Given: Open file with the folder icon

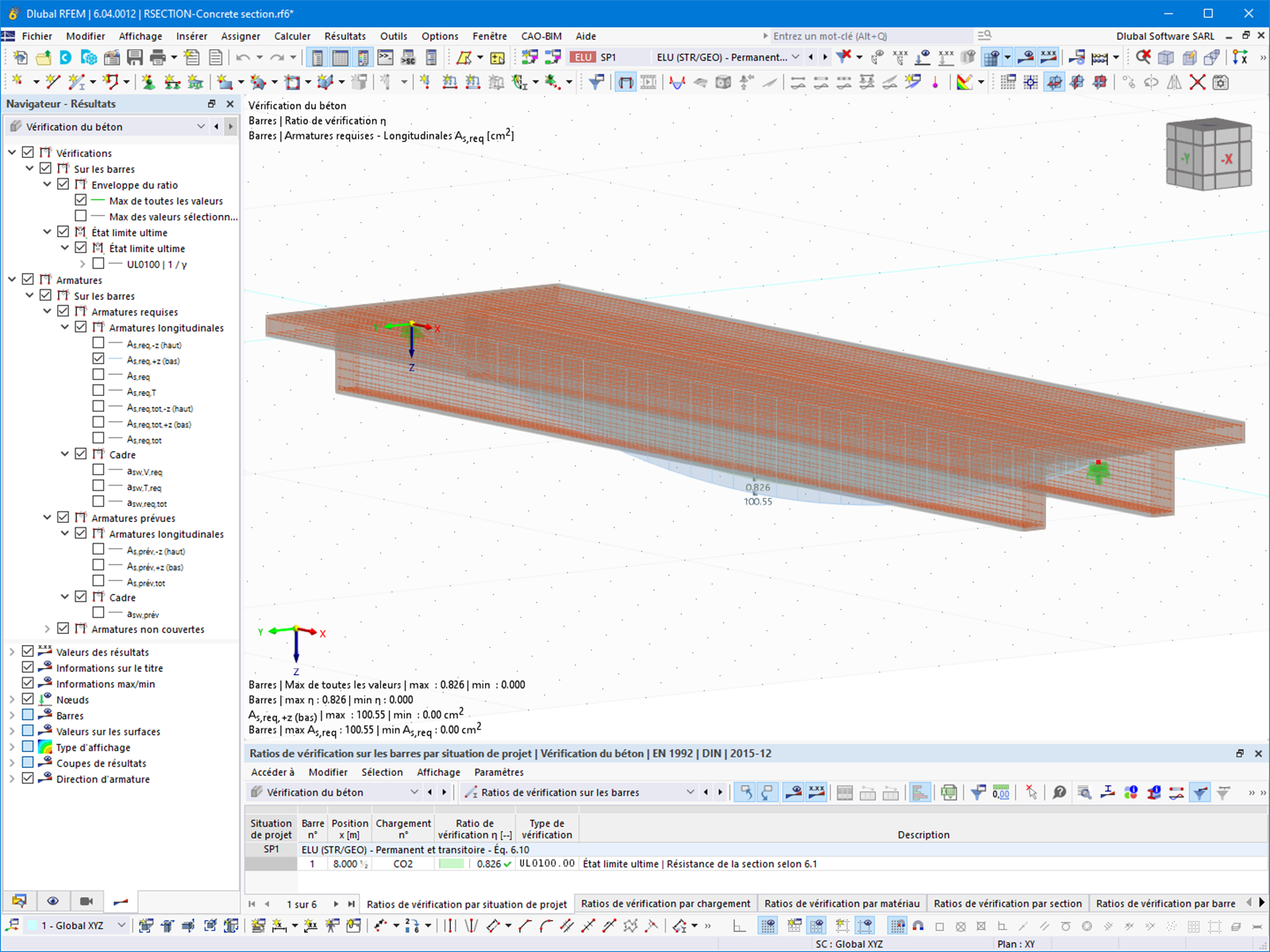Looking at the screenshot, I should click(43, 57).
